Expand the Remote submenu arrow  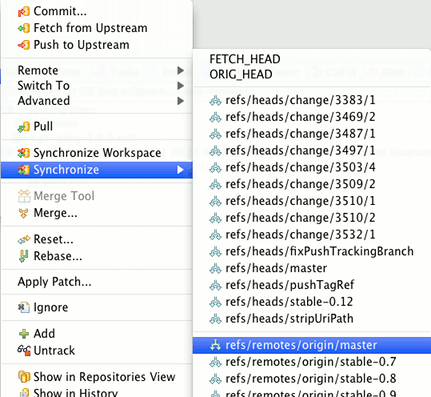(x=180, y=70)
